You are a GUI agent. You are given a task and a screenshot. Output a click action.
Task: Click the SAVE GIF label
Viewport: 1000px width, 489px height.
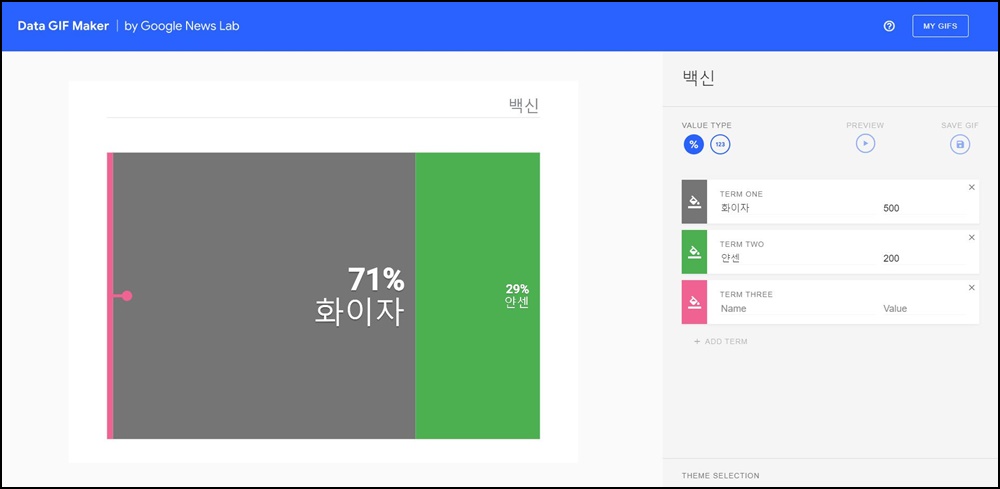pyautogui.click(x=960, y=126)
